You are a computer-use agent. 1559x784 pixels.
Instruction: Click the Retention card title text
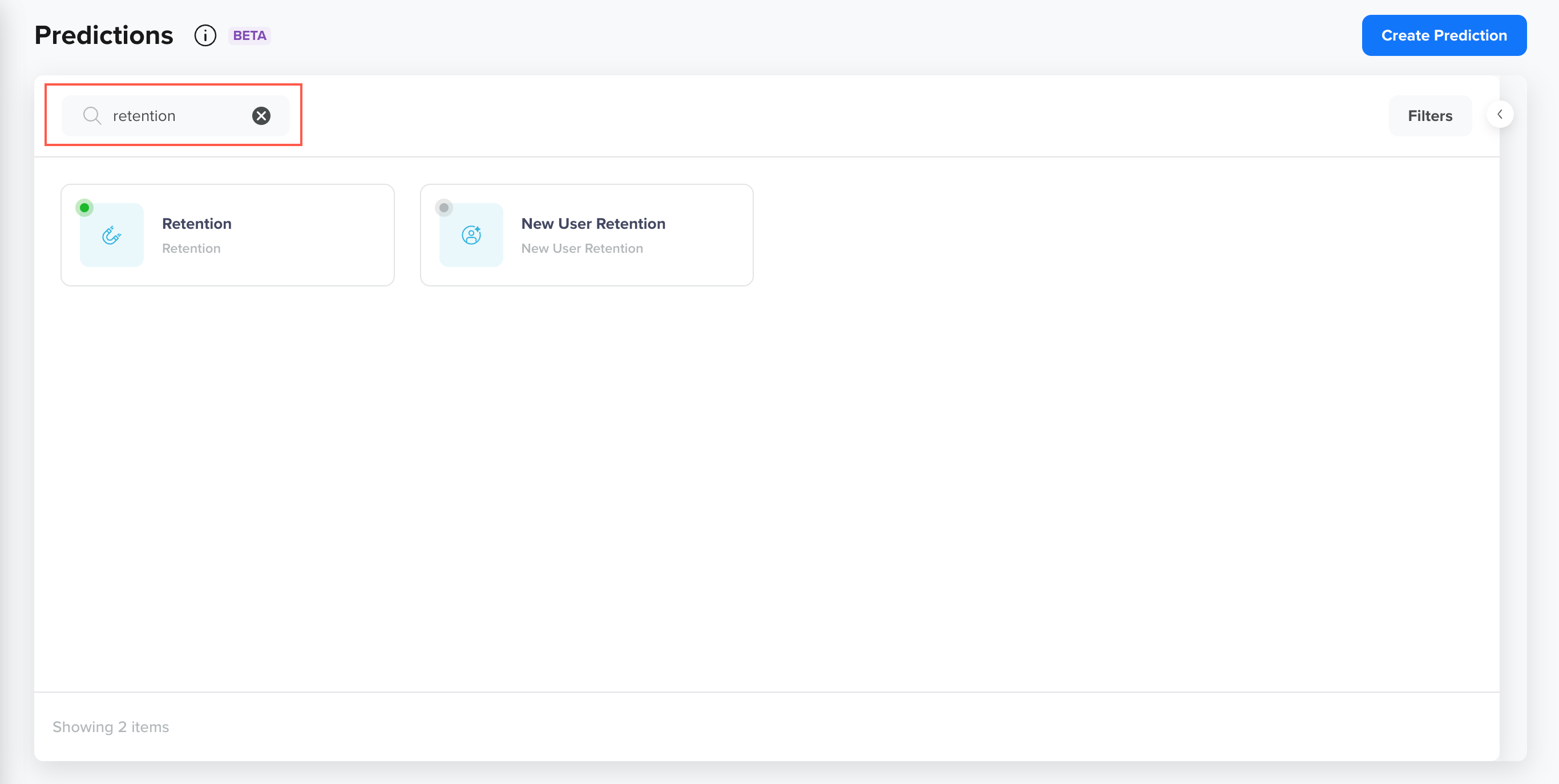[x=197, y=224]
